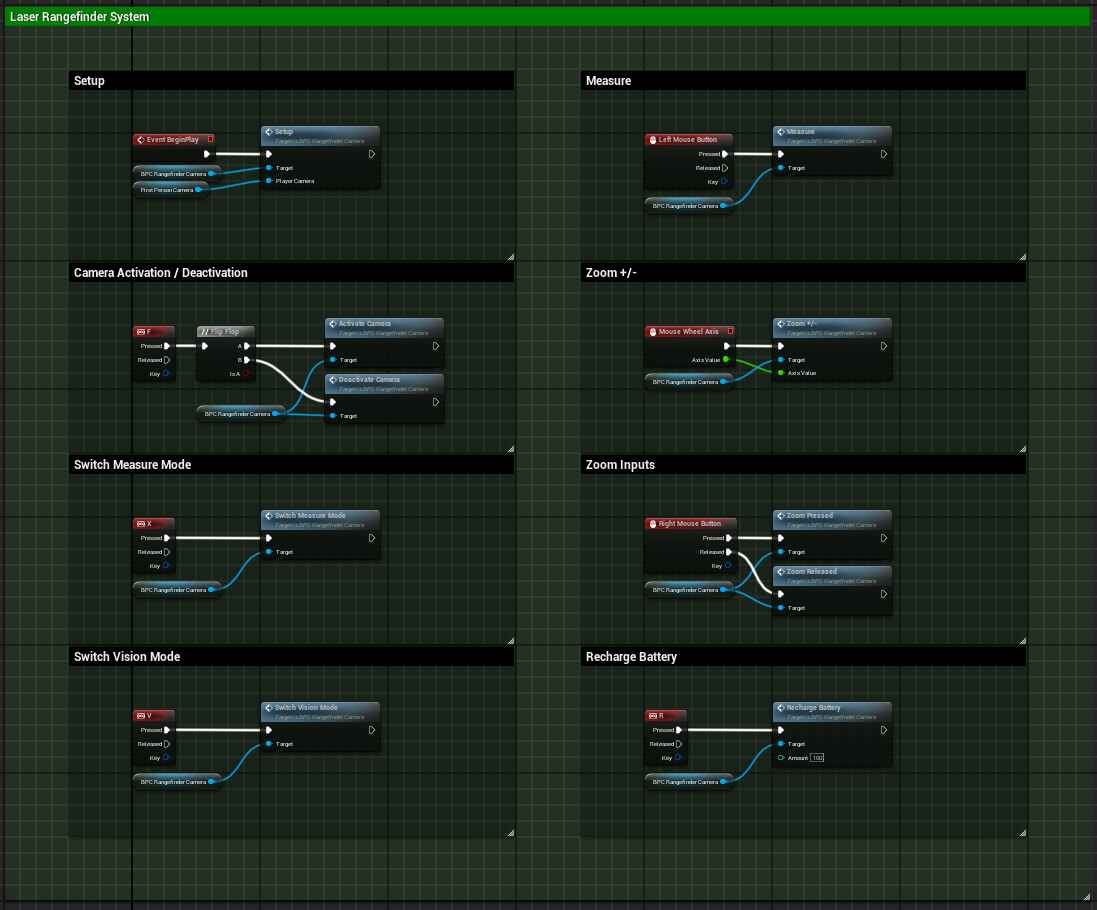Click the Setup comment box resize handle
This screenshot has width=1097, height=910.
(511, 257)
